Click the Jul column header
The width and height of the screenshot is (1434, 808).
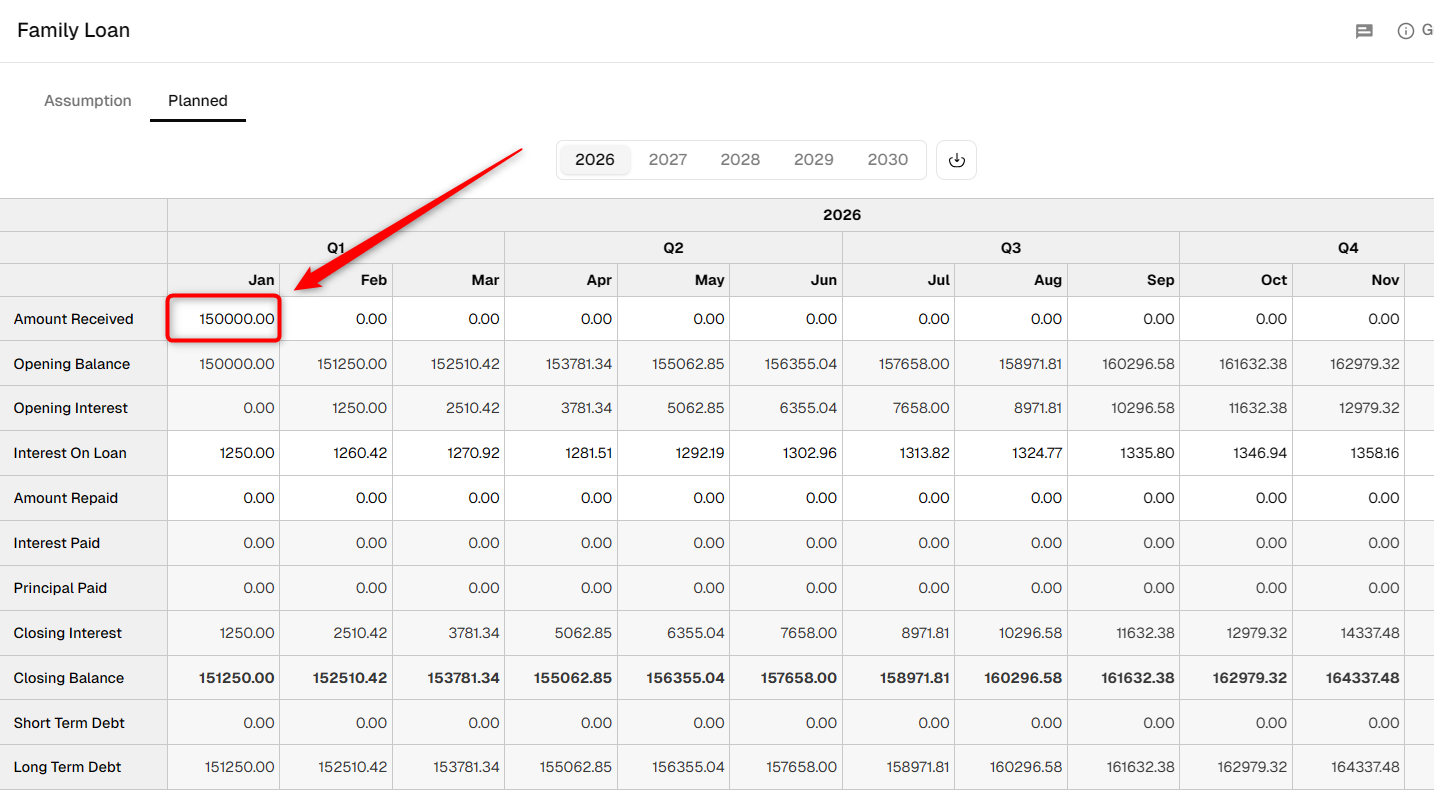pyautogui.click(x=899, y=280)
